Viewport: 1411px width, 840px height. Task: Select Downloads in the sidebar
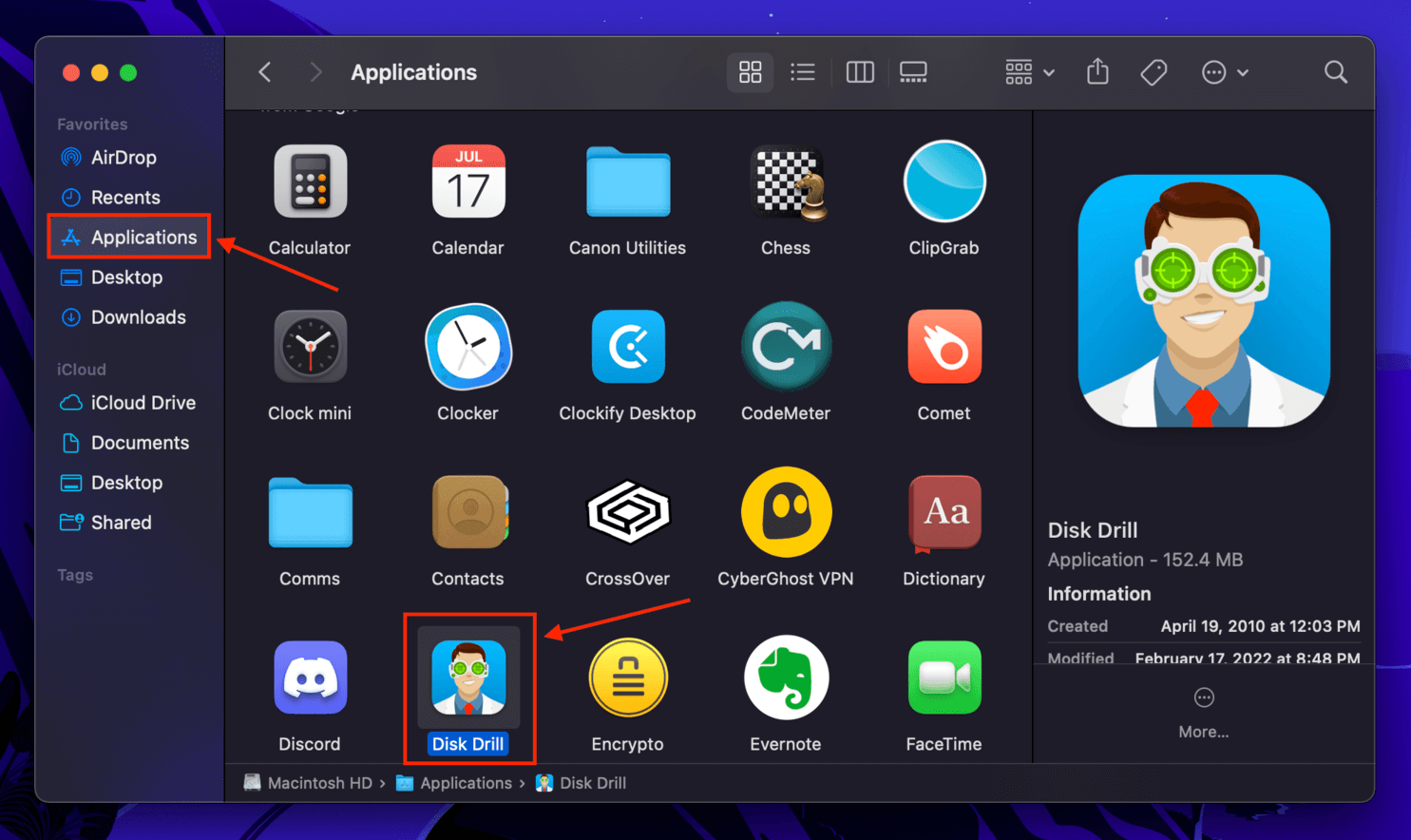138,317
